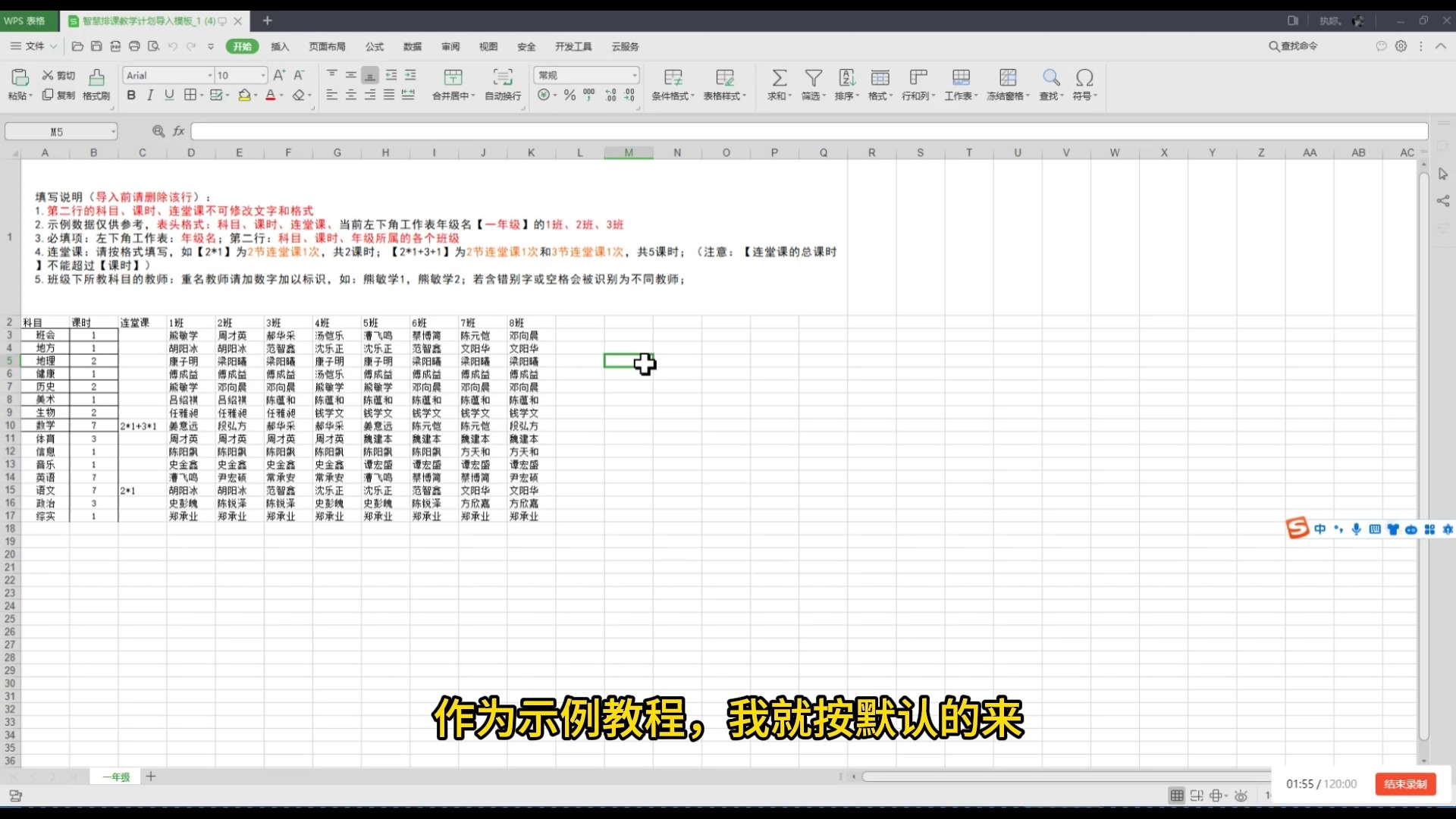1456x819 pixels.
Task: Click decrease decimal places icon
Action: [629, 95]
